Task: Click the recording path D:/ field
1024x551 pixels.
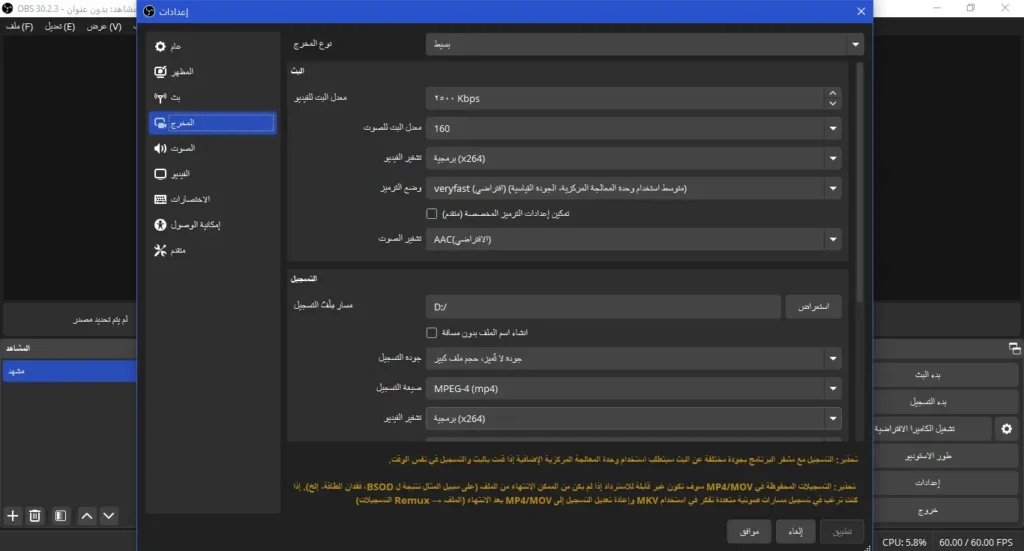Action: tap(603, 307)
